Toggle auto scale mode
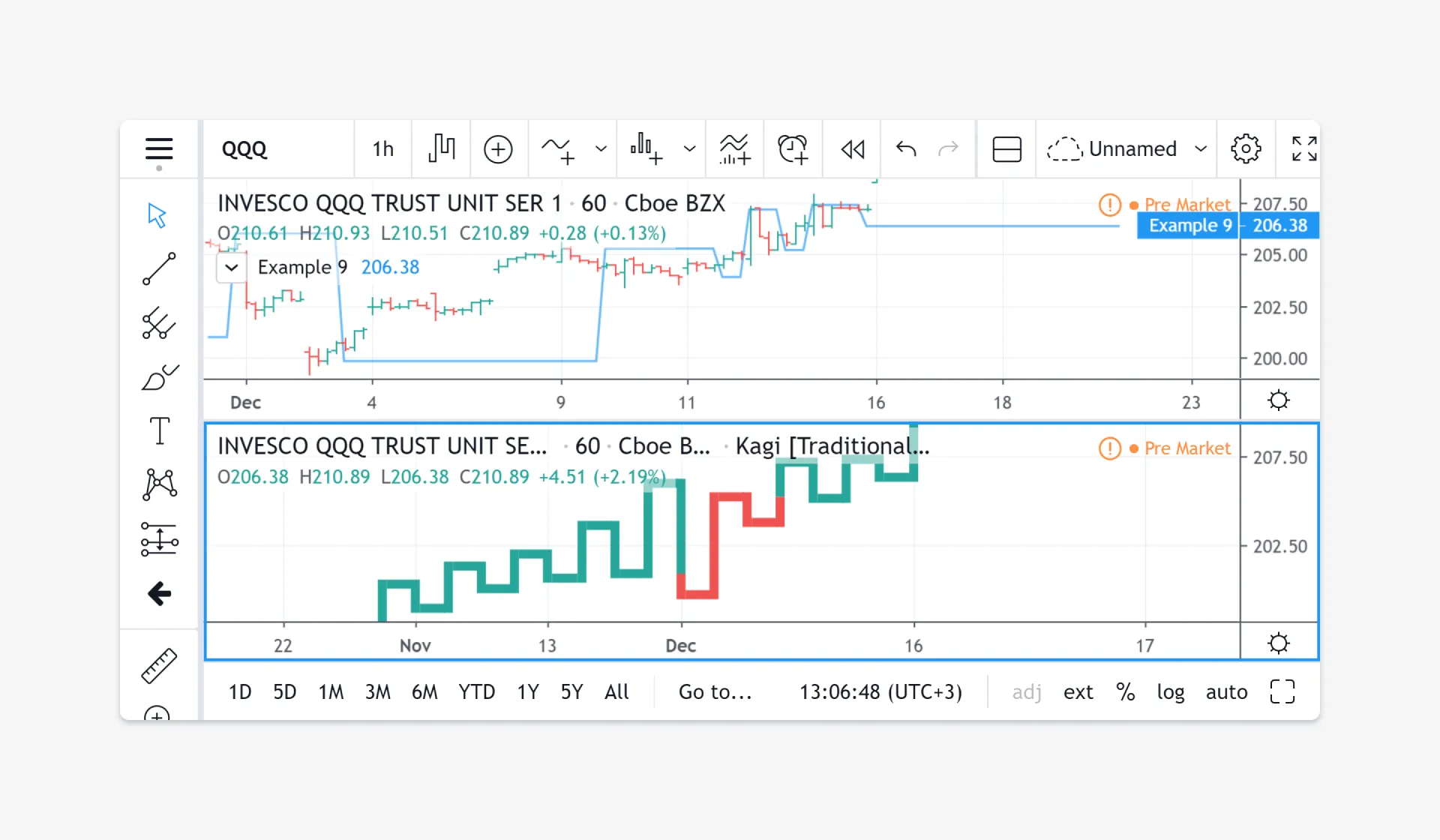The width and height of the screenshot is (1440, 840). coord(1227,691)
